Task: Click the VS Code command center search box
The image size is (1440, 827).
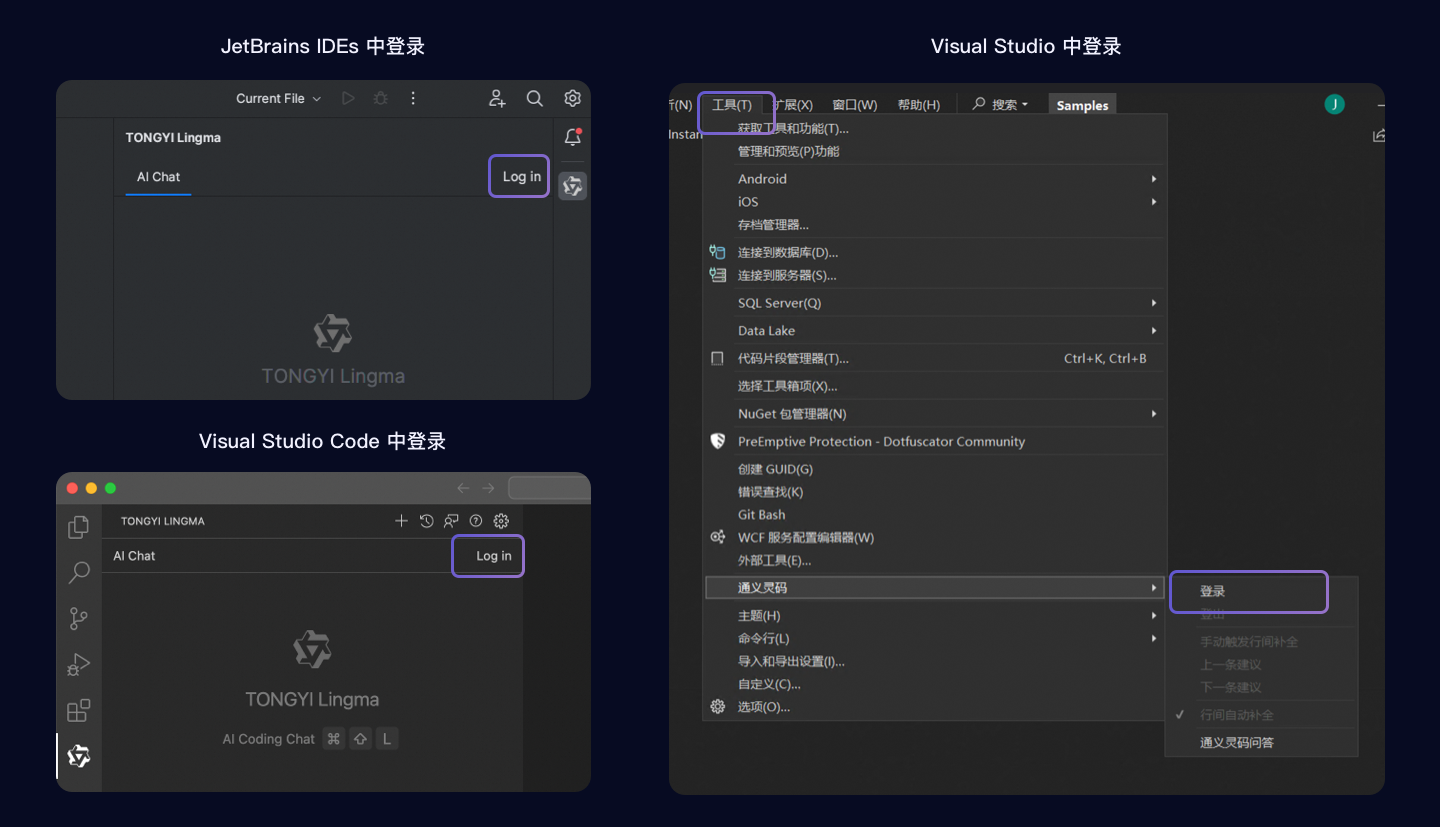Action: [x=549, y=488]
